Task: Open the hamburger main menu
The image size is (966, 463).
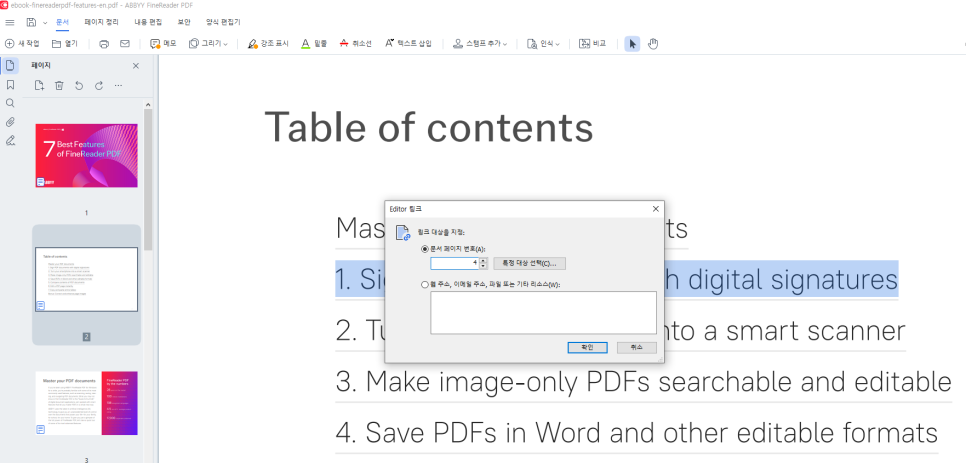Action: pos(10,23)
